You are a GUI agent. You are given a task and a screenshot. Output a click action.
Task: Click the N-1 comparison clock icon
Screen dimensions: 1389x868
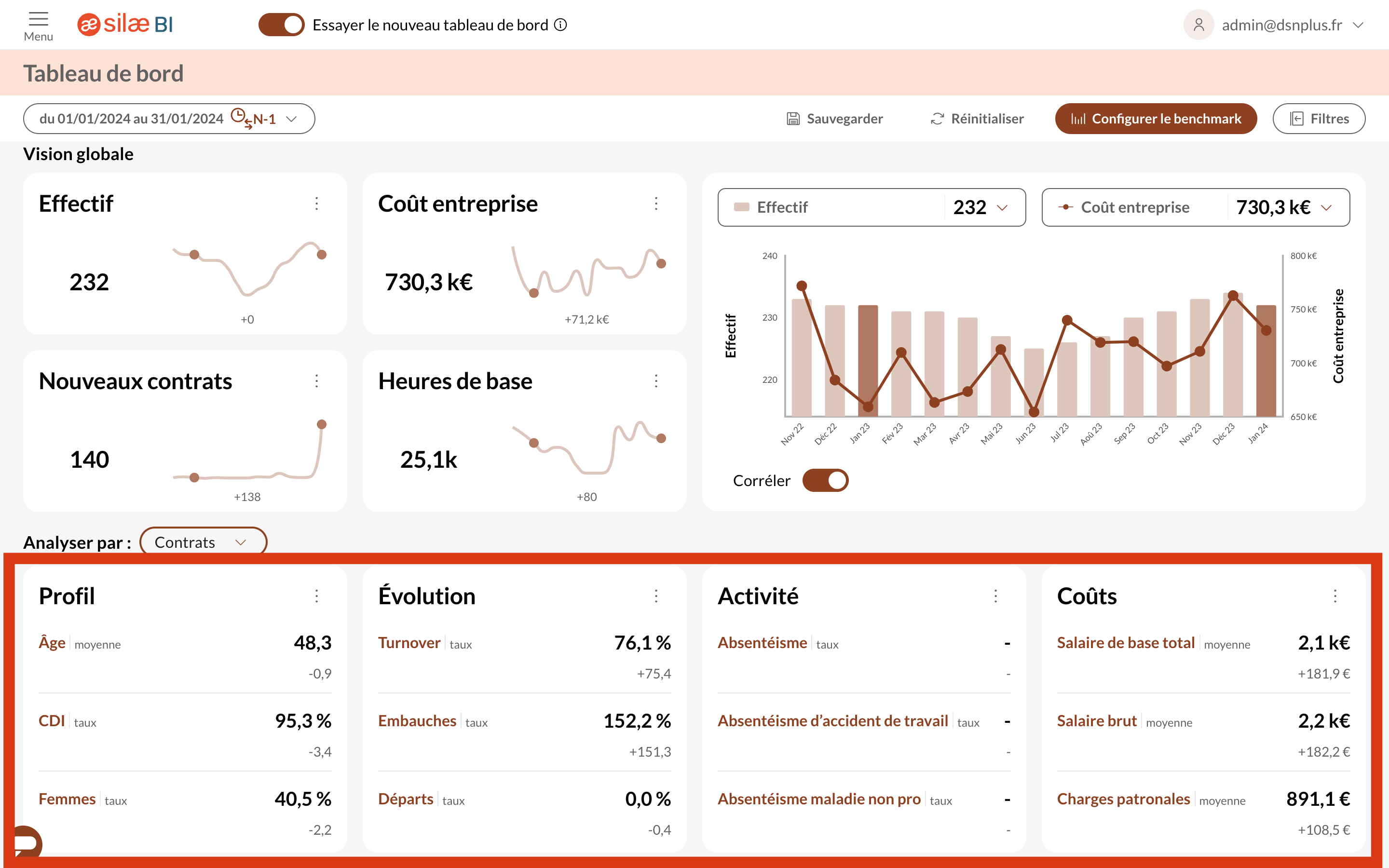[x=241, y=118]
